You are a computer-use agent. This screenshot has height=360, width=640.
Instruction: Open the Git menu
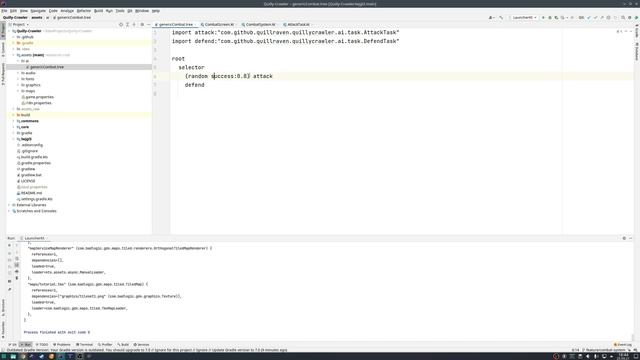pyautogui.click(x=130, y=11)
